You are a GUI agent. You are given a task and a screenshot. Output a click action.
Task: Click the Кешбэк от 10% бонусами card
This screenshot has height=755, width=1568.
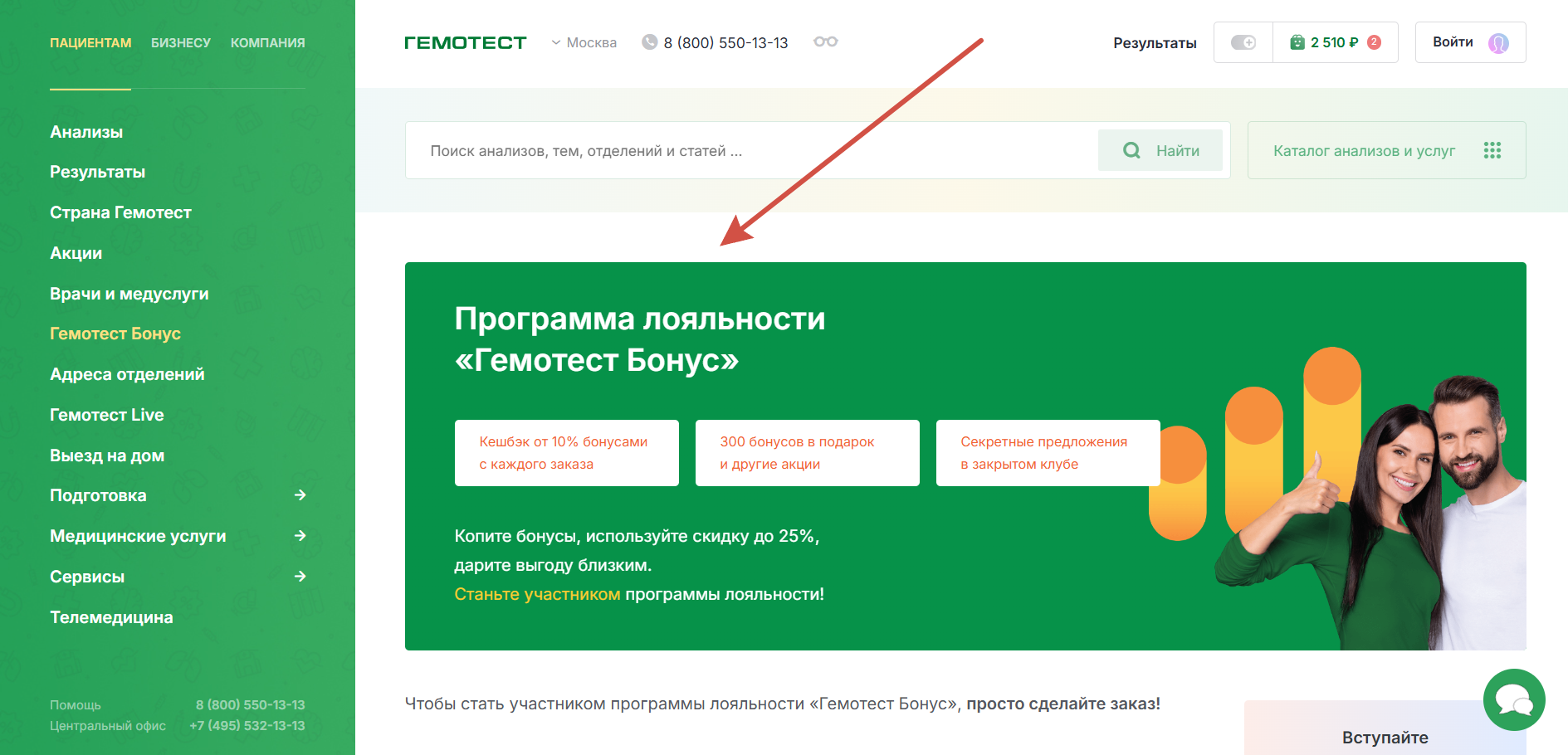(566, 453)
